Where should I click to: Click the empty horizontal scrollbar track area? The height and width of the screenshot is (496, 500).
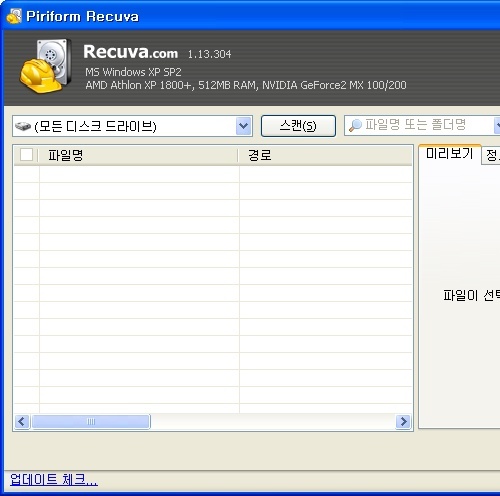273,422
